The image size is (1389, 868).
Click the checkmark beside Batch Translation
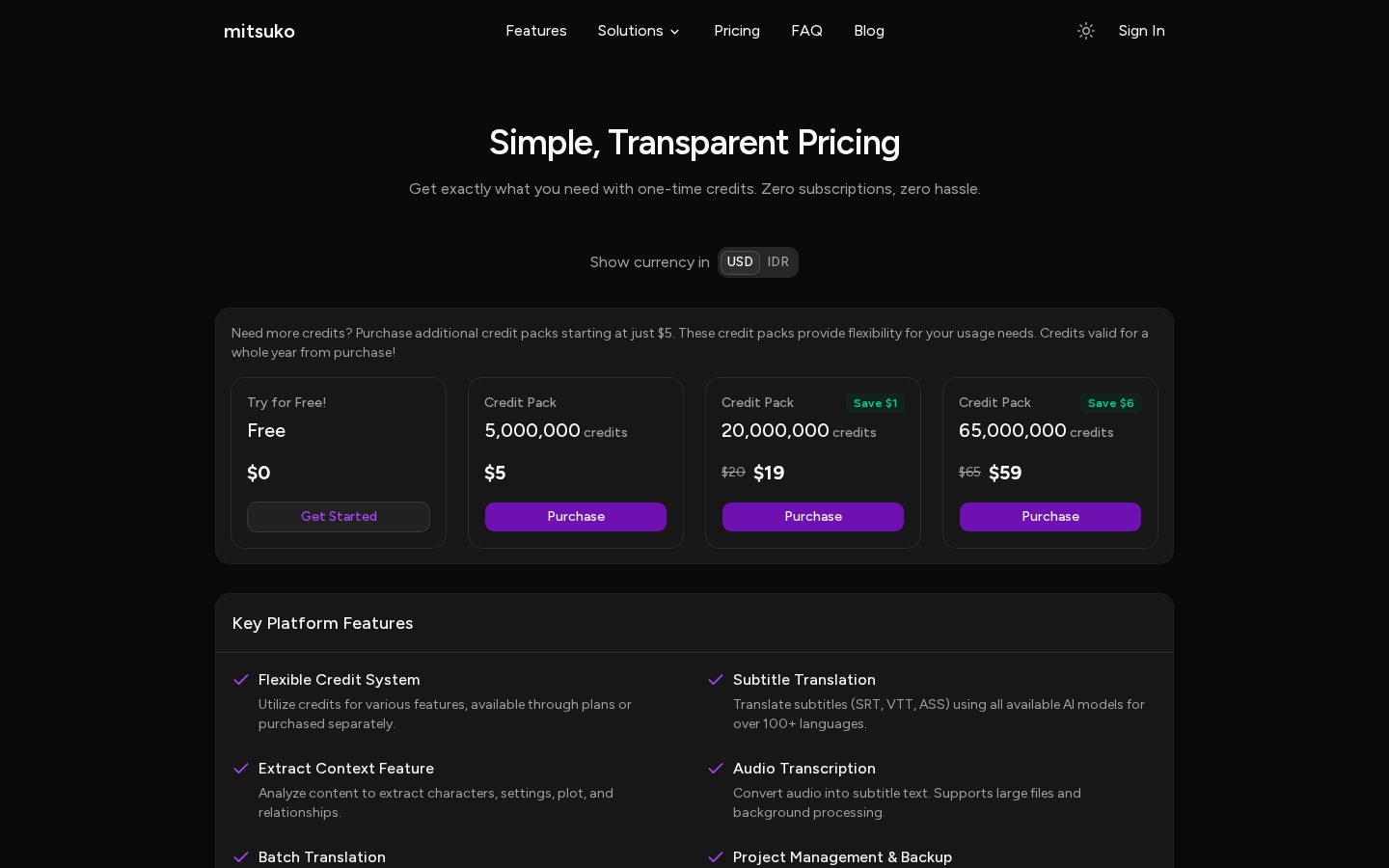tap(241, 857)
